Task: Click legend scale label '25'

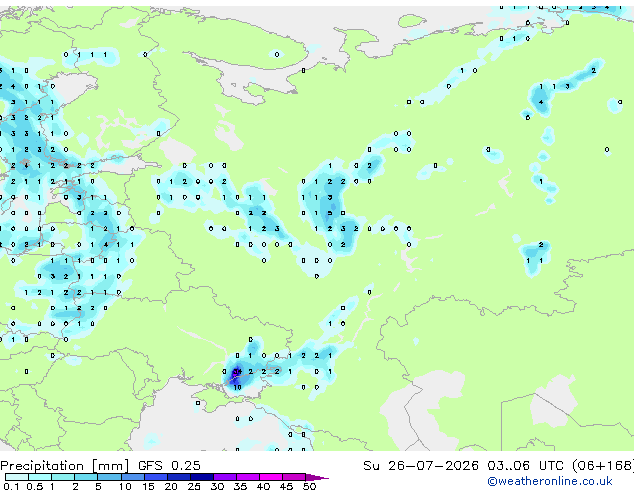Action: click(194, 486)
